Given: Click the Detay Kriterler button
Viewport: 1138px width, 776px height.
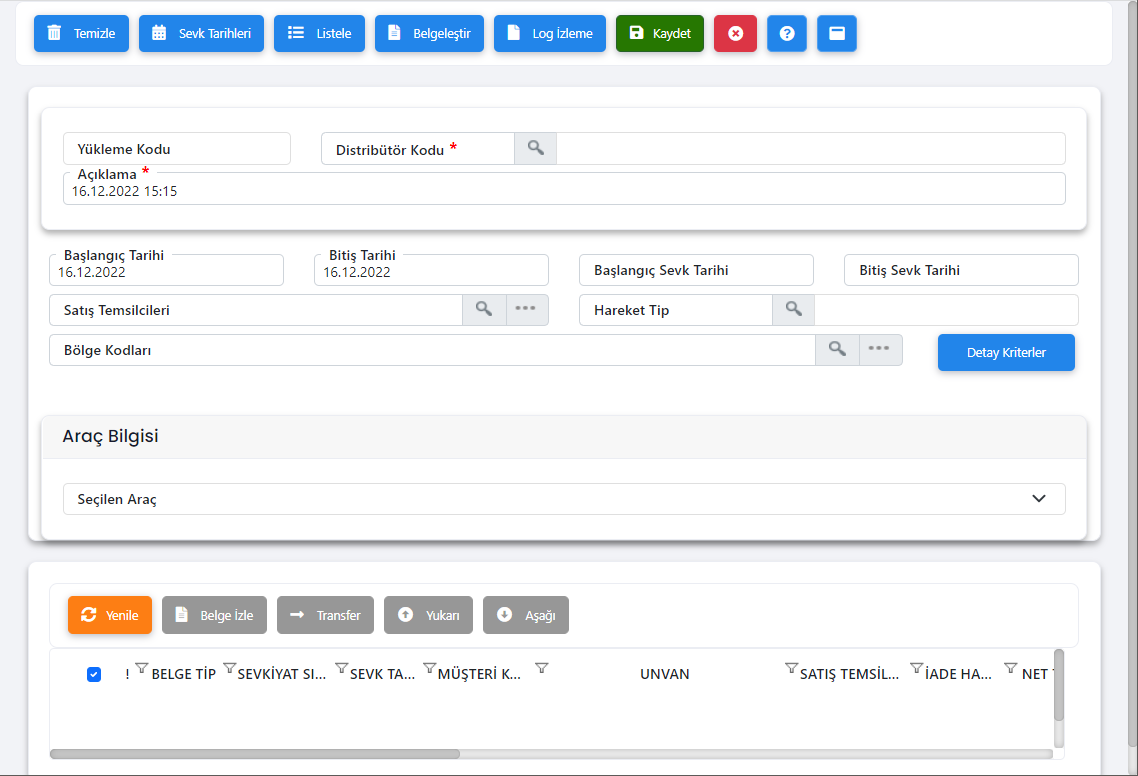Looking at the screenshot, I should pos(1006,353).
